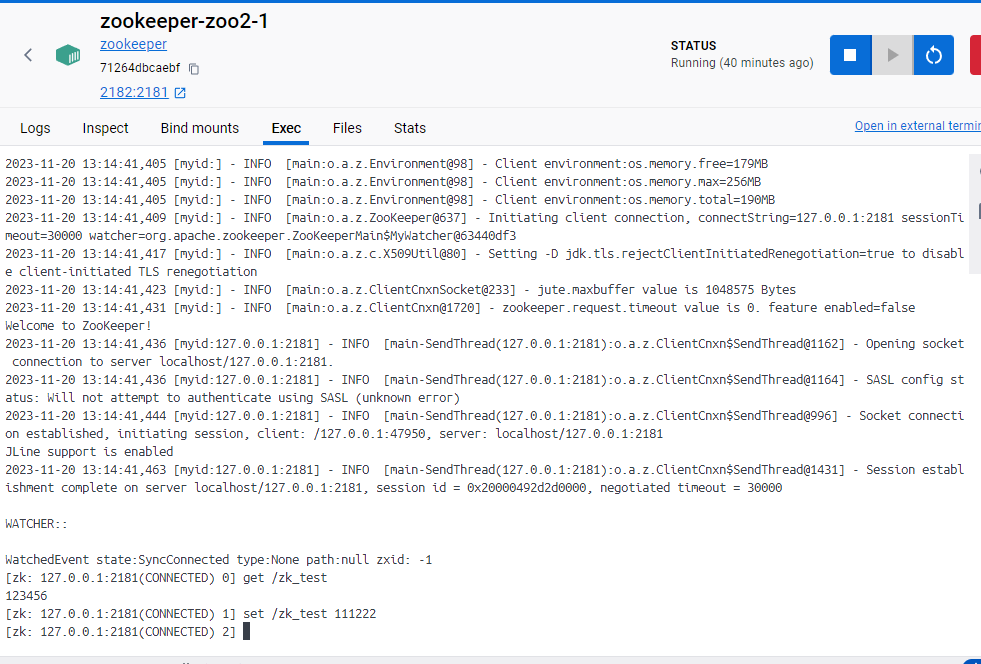
Task: Click the os.memory.free=179MB log line
Action: click(x=387, y=164)
